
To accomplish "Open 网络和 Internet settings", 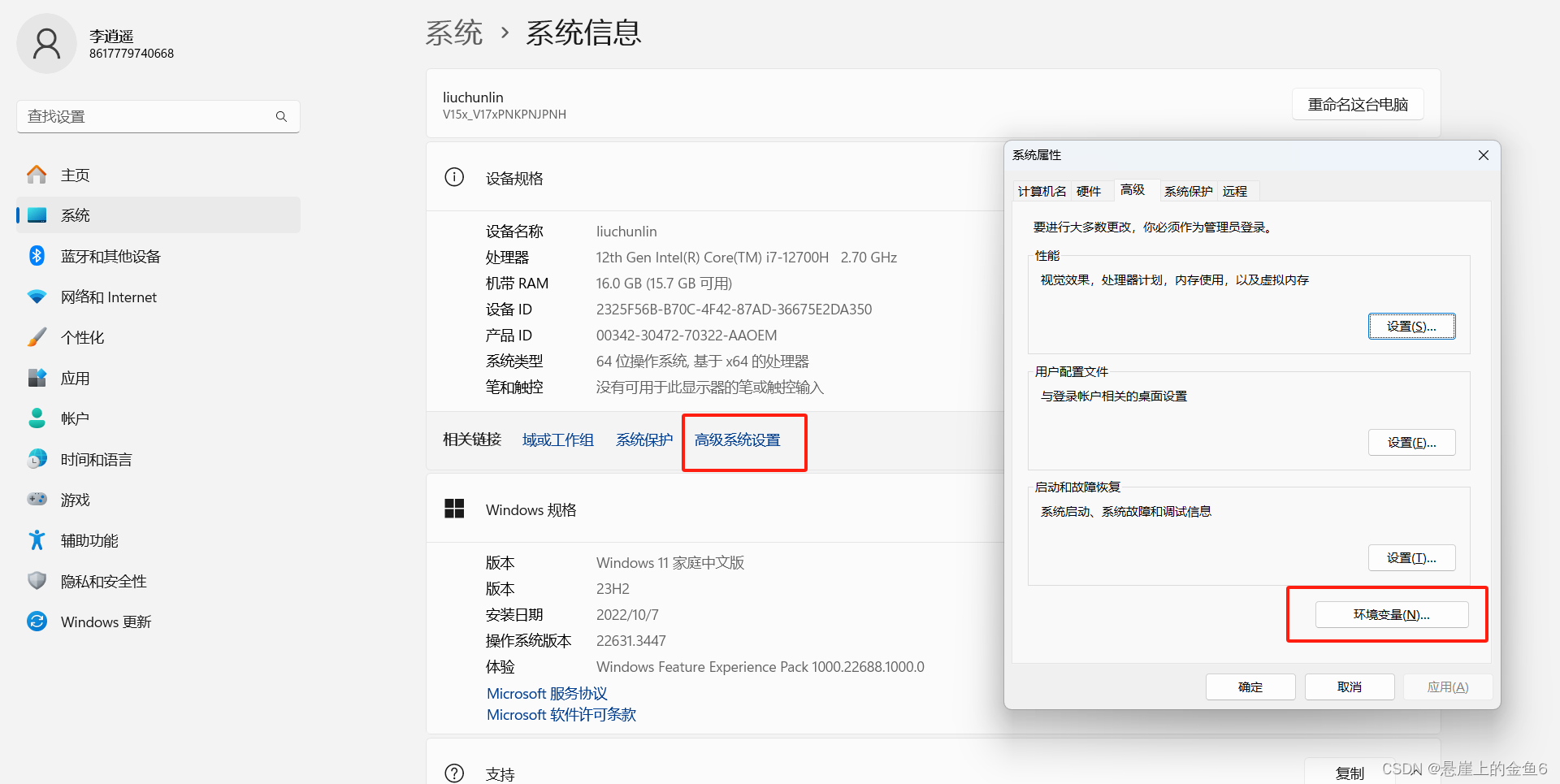I will coord(158,297).
